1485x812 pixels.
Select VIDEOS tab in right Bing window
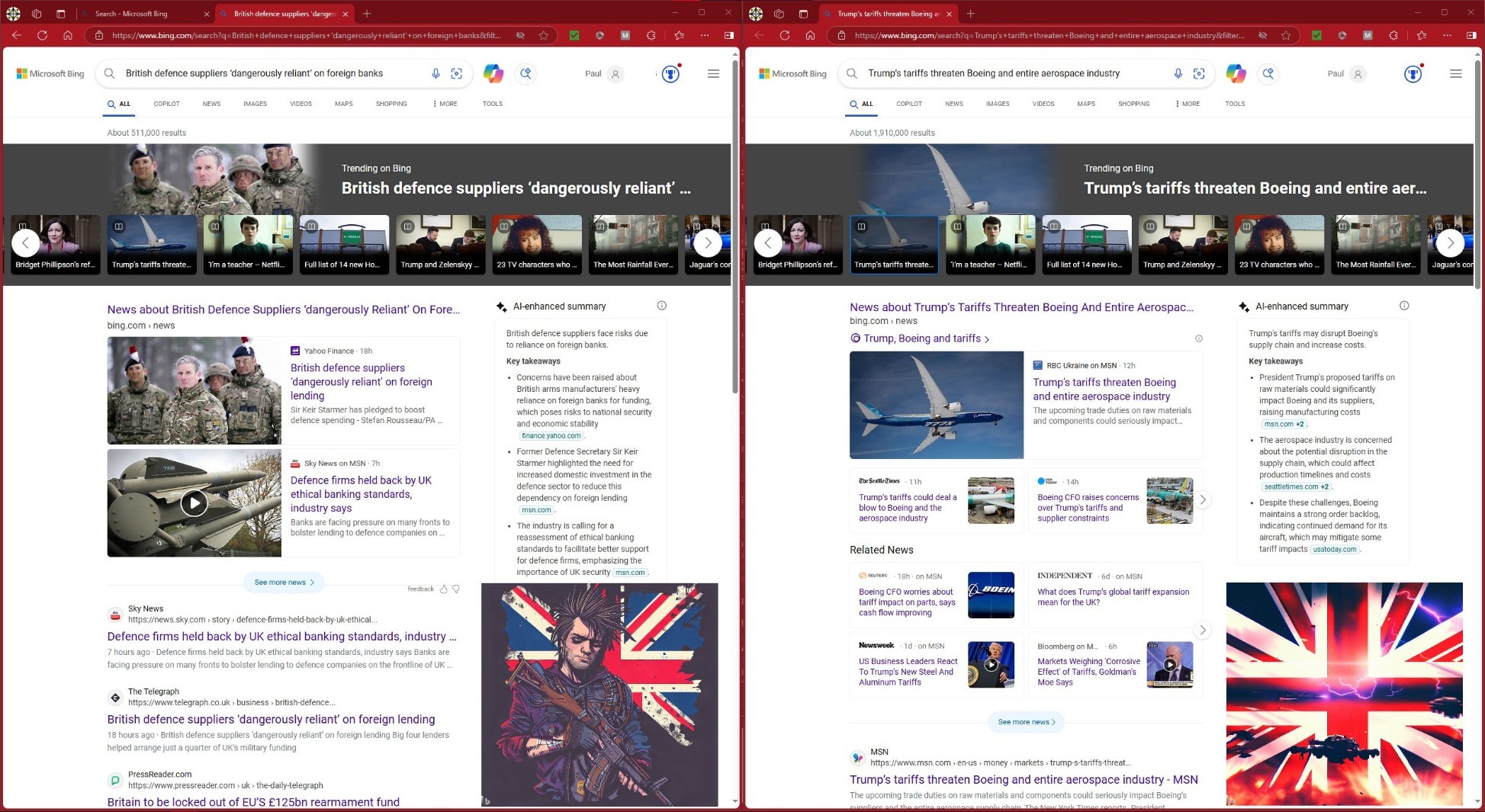click(1043, 104)
